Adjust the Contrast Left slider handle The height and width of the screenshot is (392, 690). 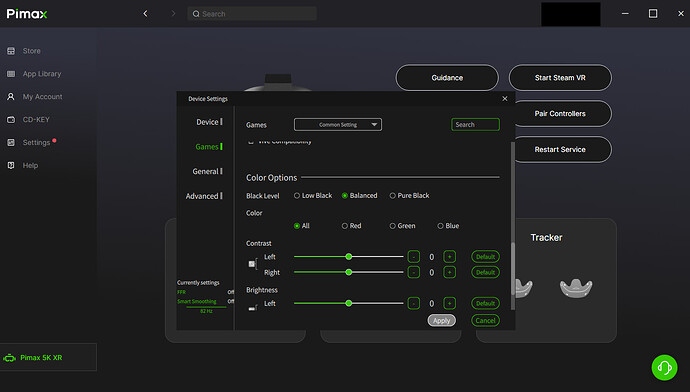tap(349, 256)
